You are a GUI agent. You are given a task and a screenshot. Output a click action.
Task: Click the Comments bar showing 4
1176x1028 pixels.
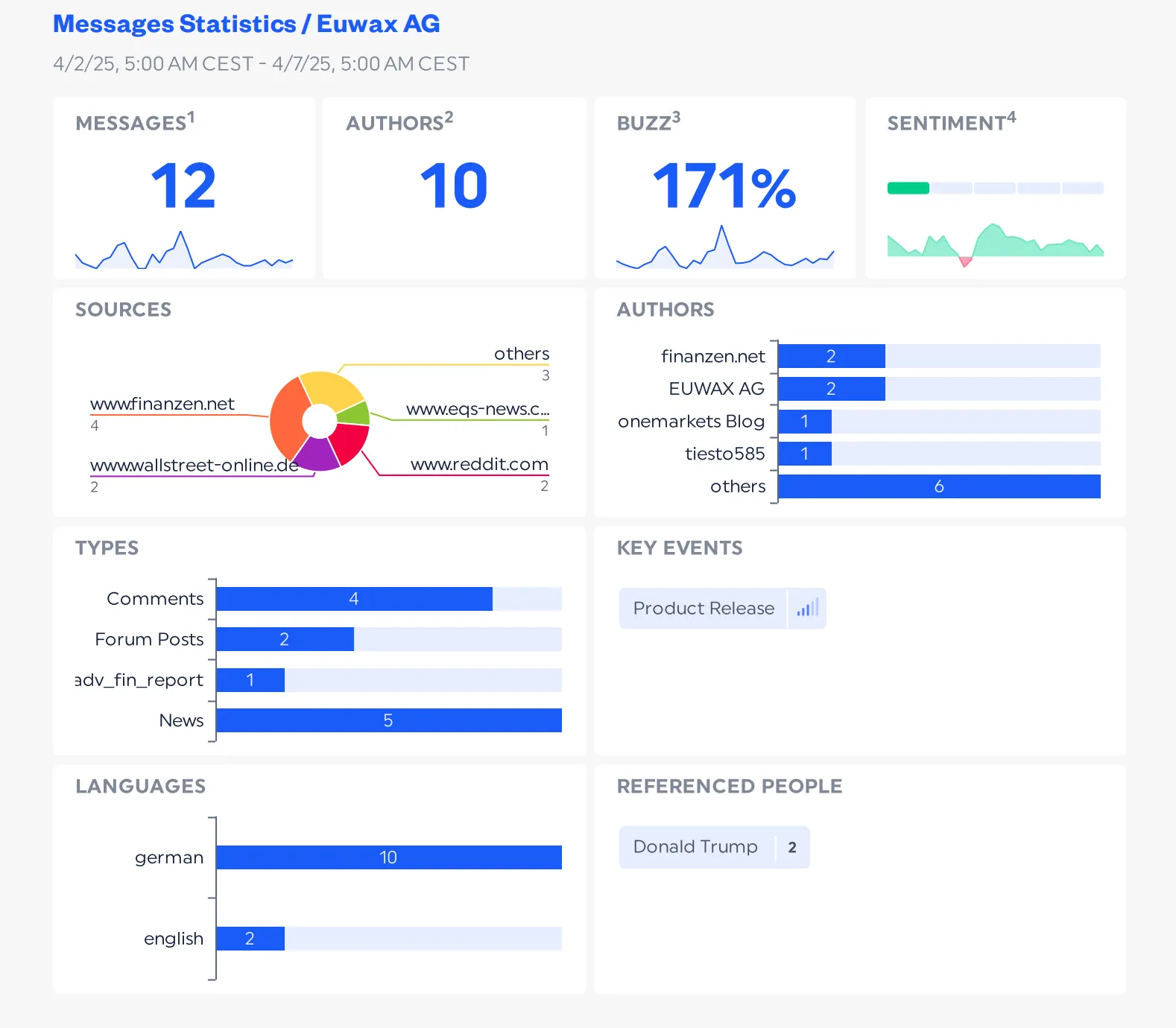coord(354,599)
